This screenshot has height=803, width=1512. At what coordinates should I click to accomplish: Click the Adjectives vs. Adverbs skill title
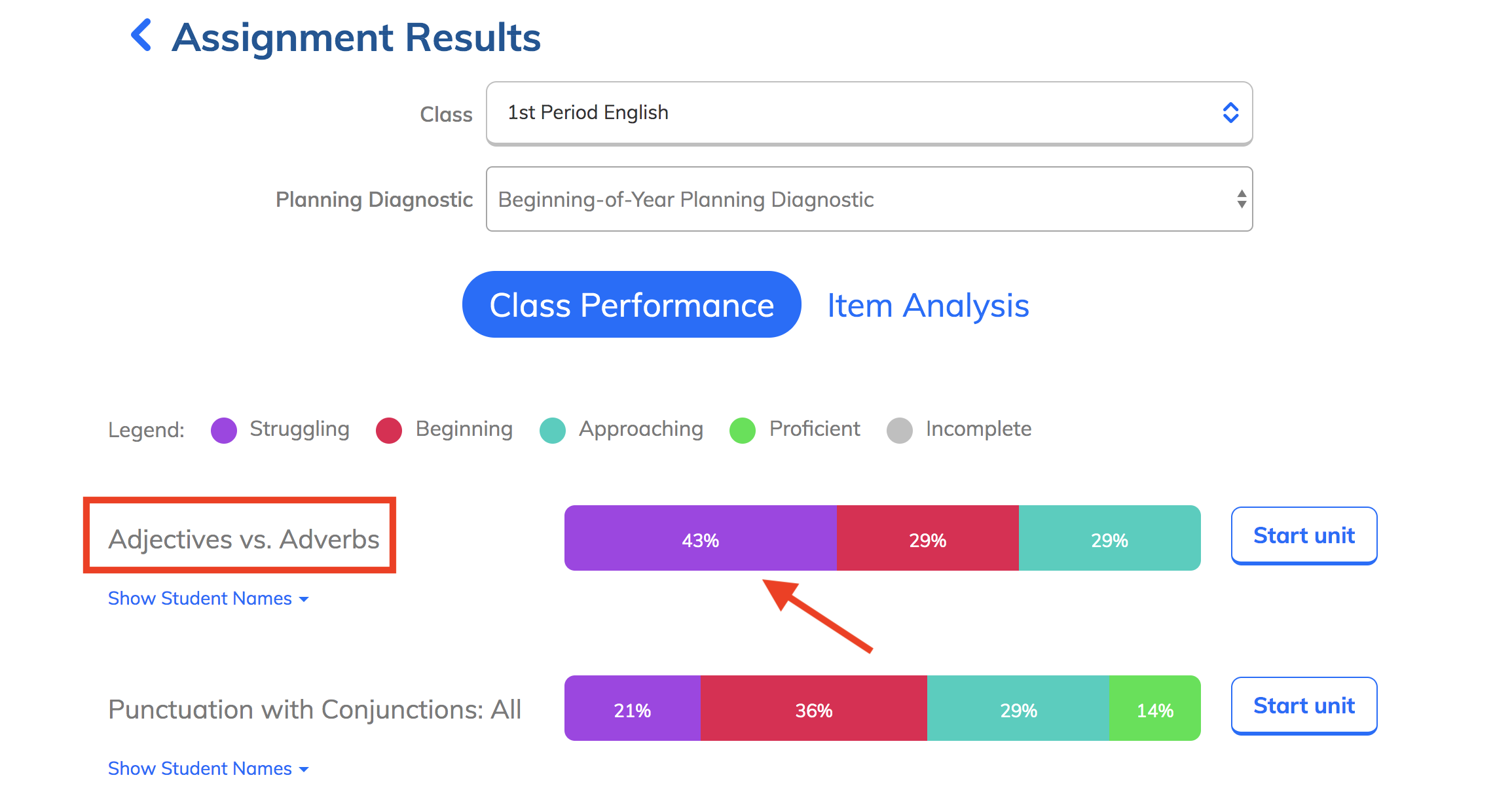click(x=244, y=539)
